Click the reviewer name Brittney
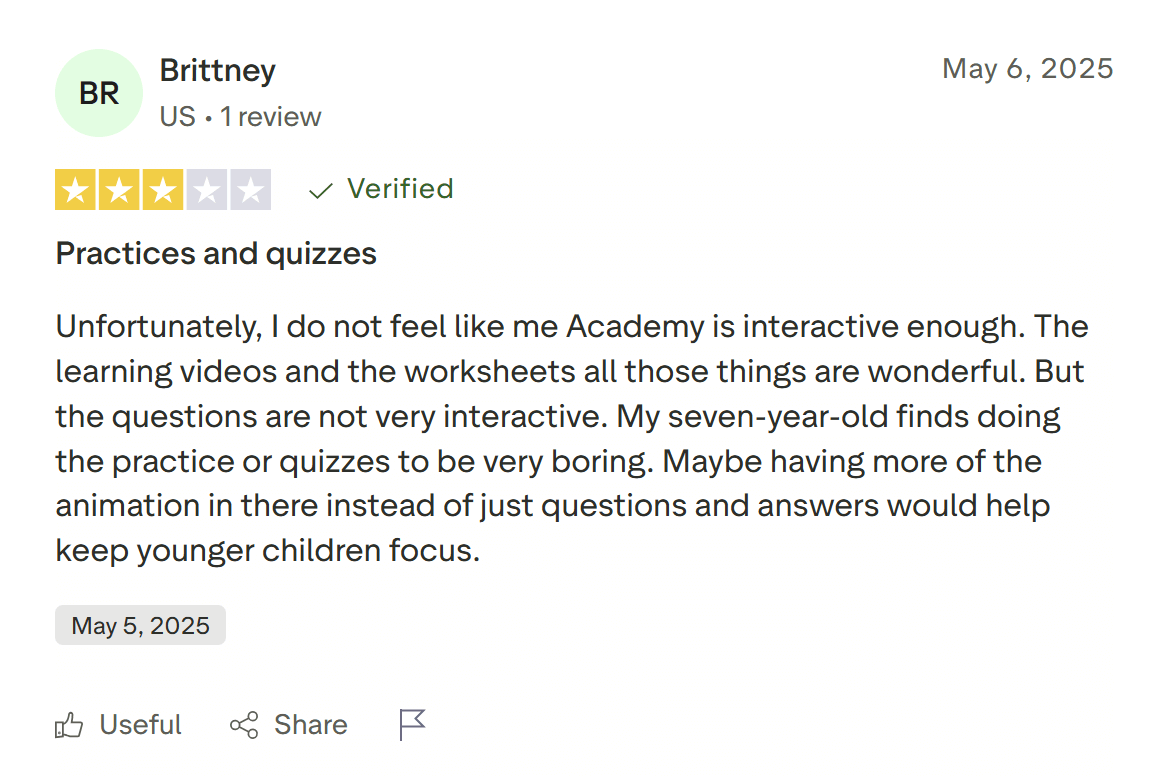Viewport: 1155px width, 776px height. [x=217, y=70]
